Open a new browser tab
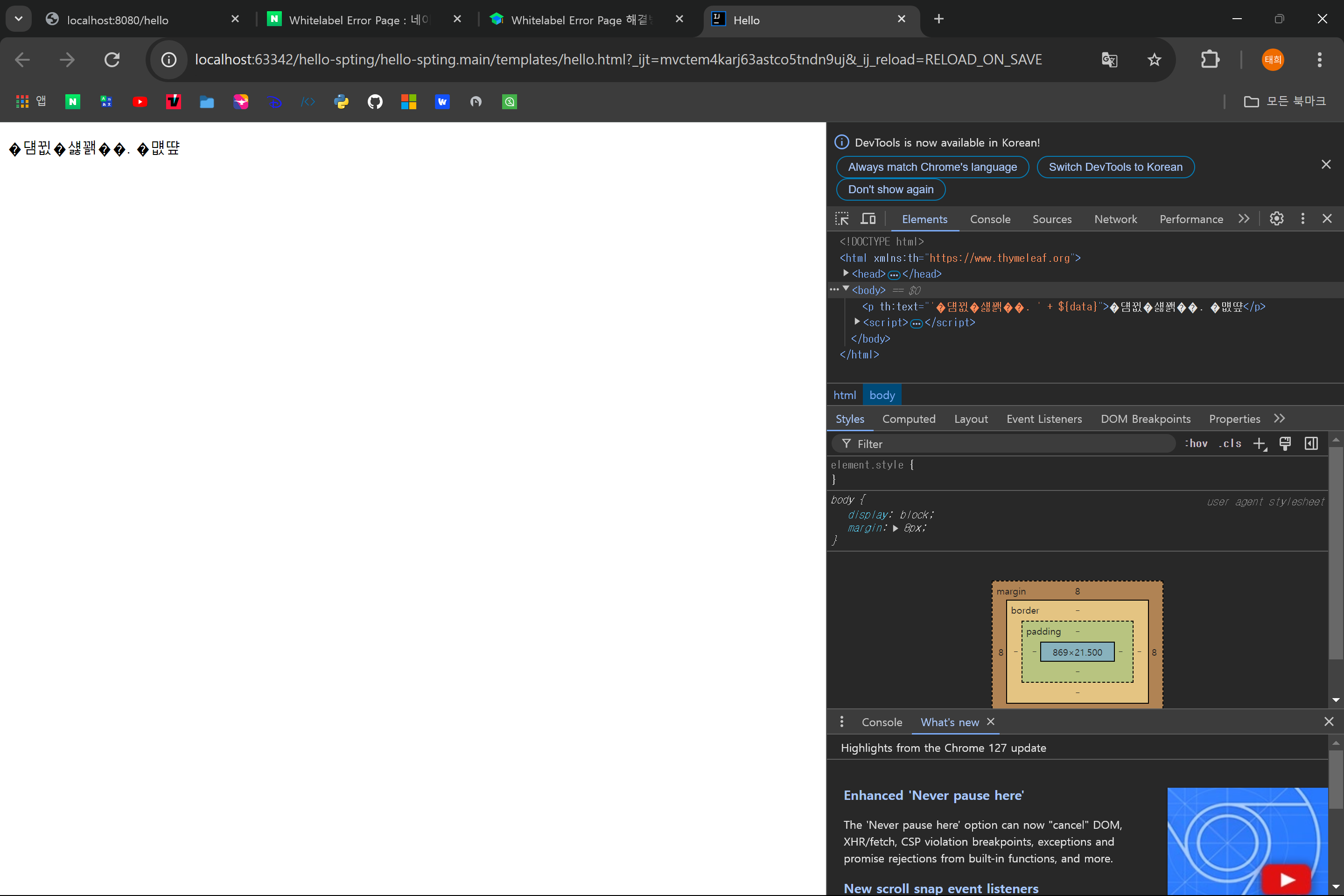1344x896 pixels. click(938, 19)
